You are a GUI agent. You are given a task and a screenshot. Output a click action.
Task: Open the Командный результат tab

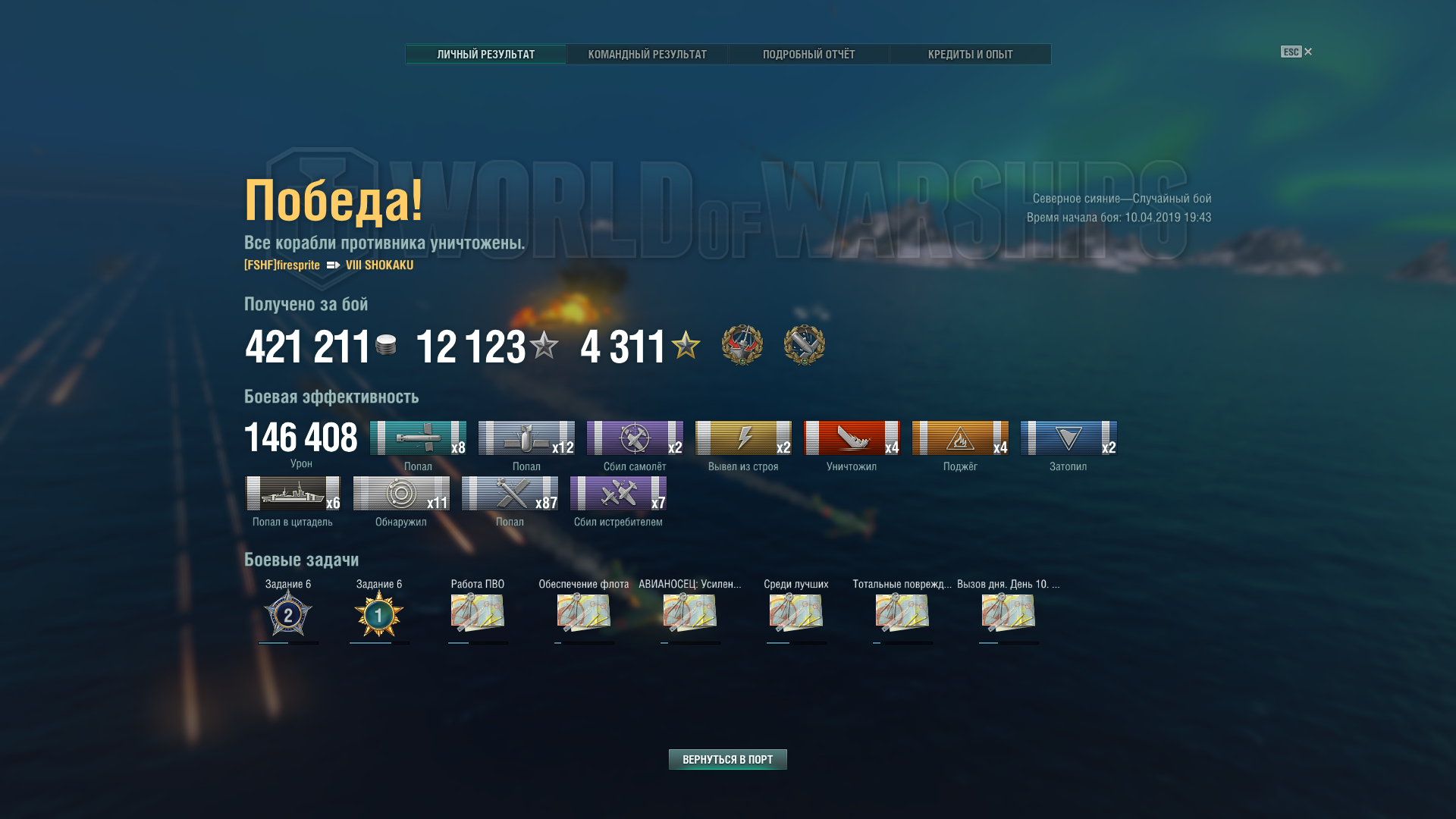click(x=647, y=55)
